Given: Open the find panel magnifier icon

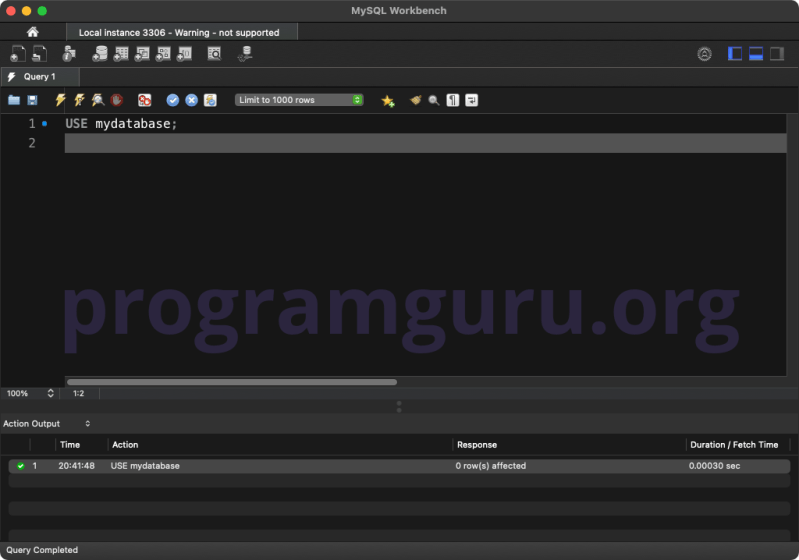Looking at the screenshot, I should (434, 100).
